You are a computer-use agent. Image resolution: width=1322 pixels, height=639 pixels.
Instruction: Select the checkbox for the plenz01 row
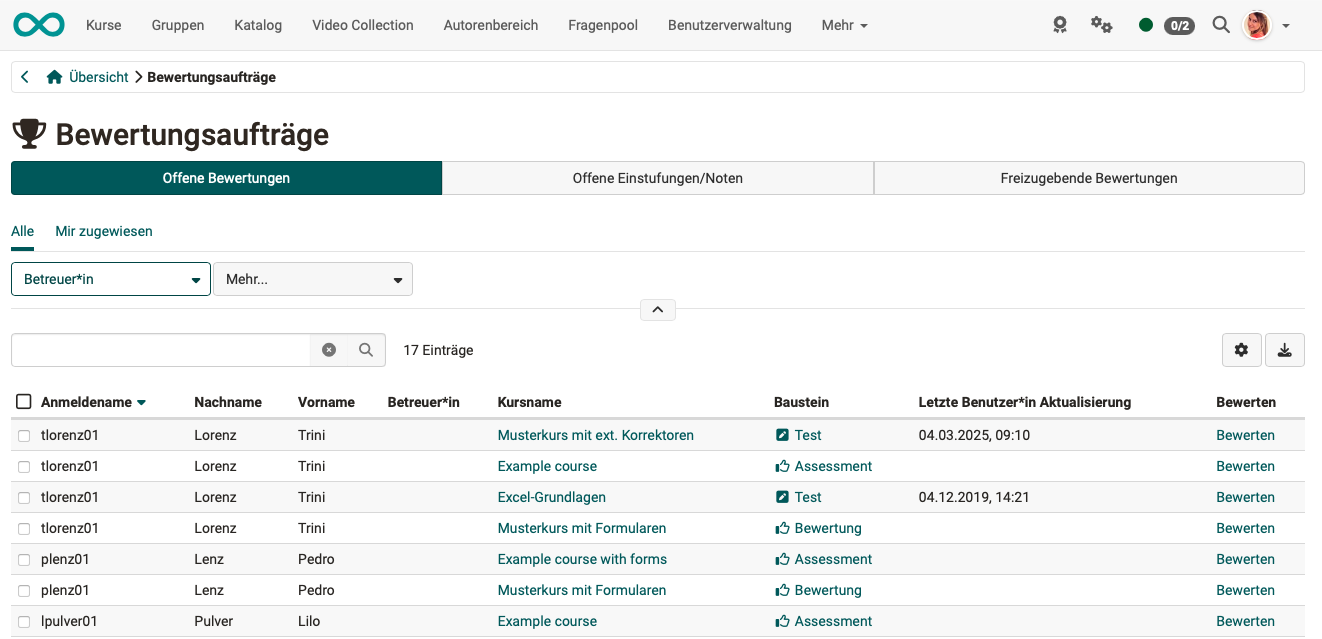(24, 559)
